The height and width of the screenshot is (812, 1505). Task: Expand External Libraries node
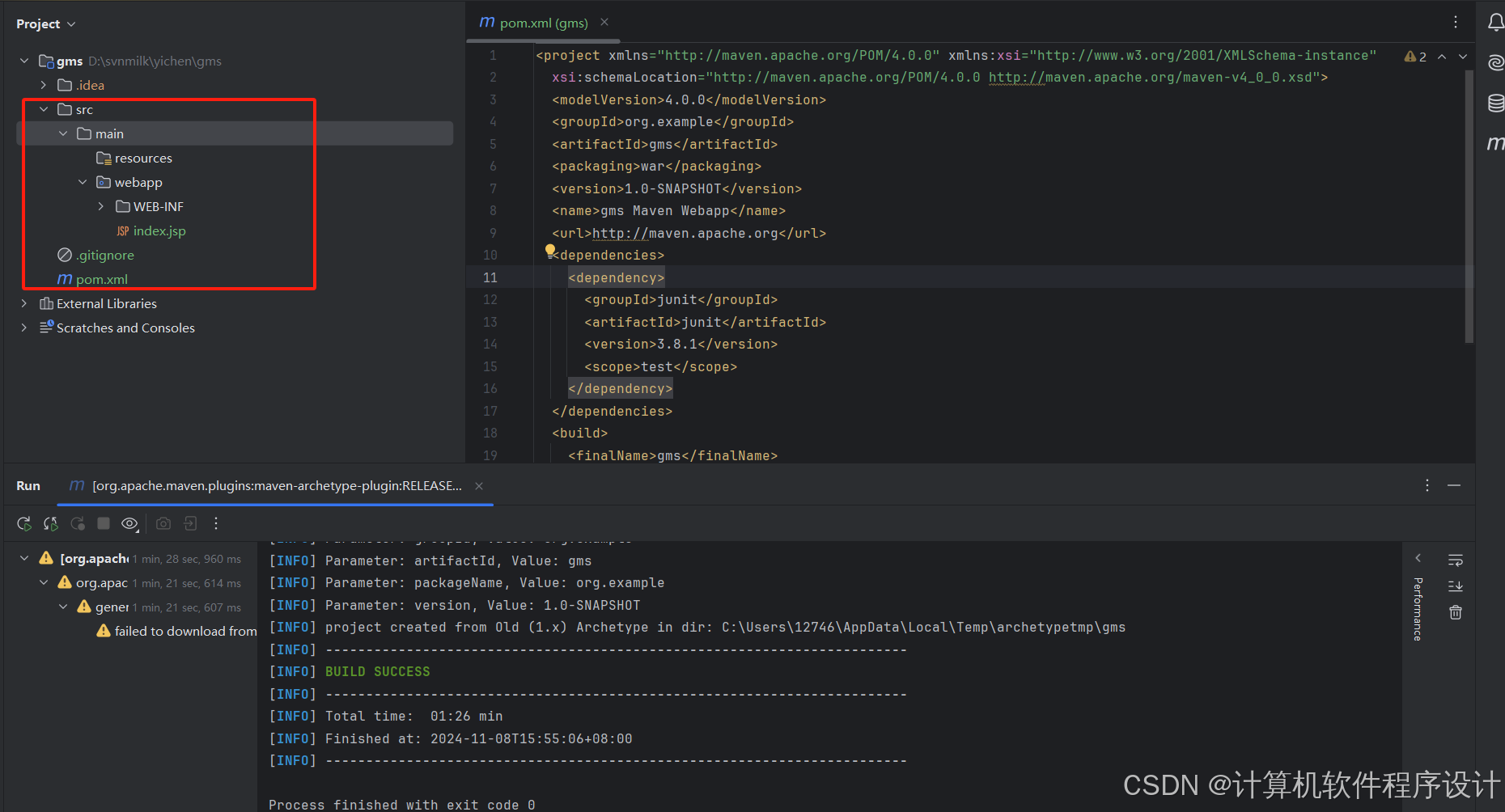point(24,303)
